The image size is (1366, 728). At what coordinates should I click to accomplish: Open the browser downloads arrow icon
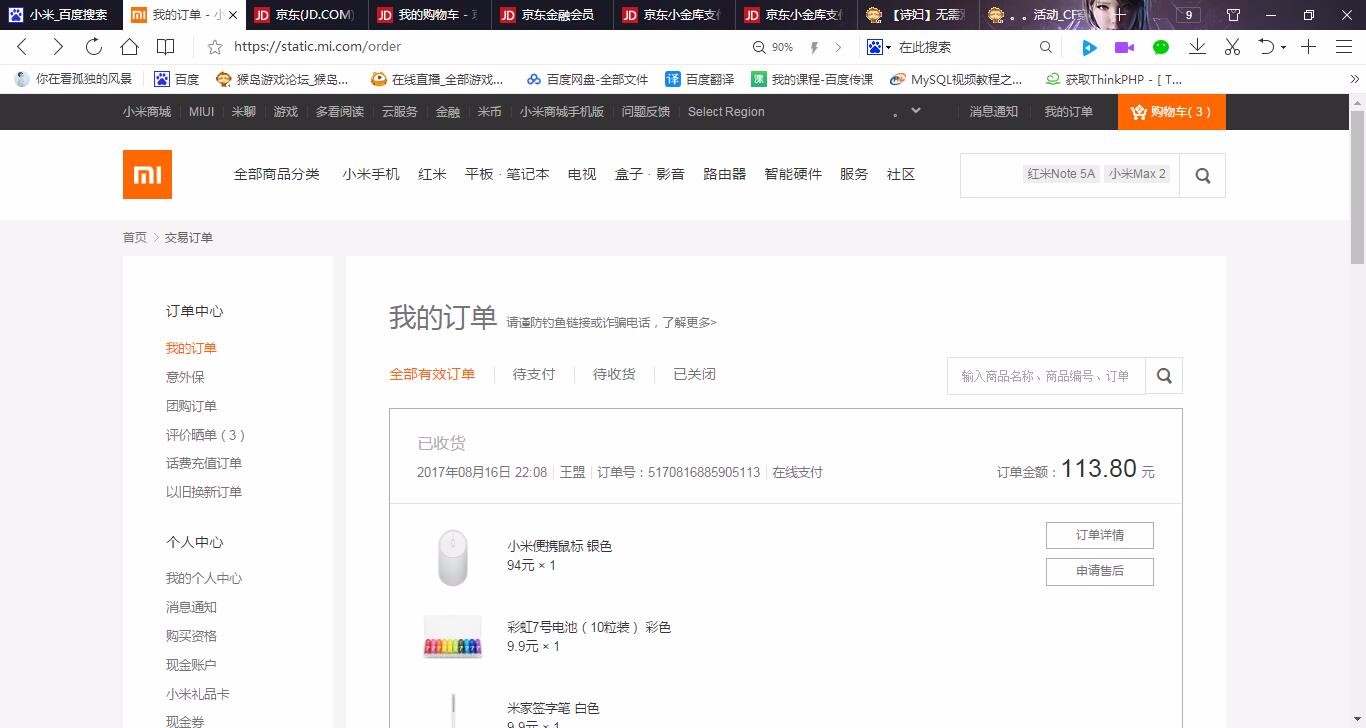1197,47
